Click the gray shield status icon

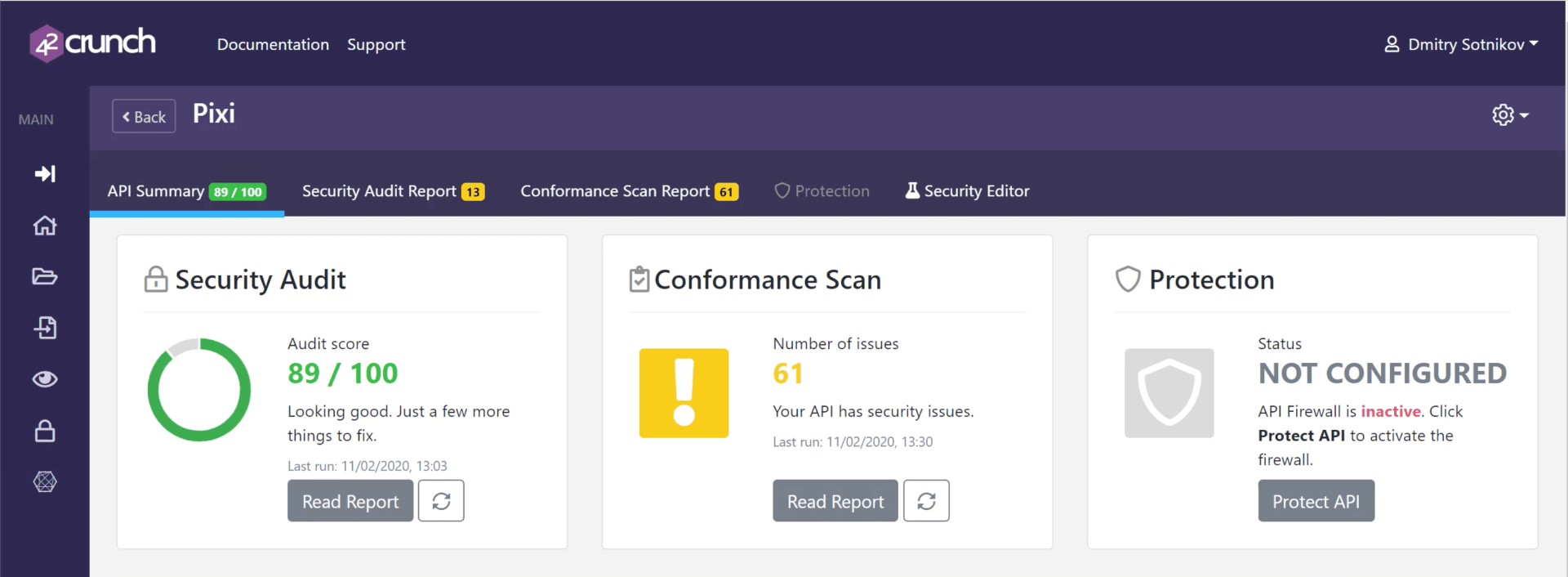1169,393
